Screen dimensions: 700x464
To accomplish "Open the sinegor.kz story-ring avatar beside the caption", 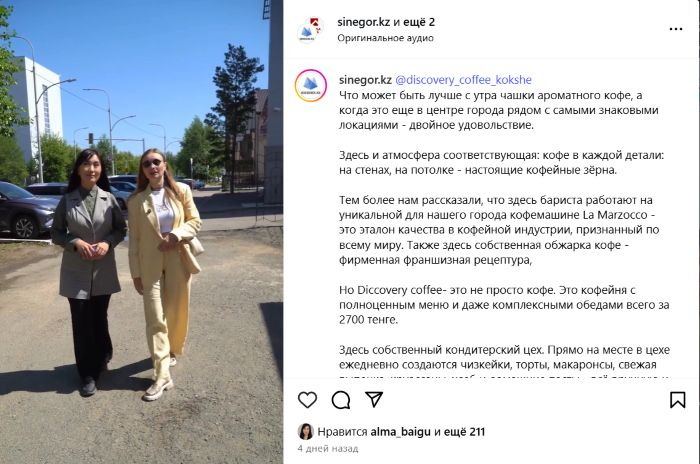I will (310, 85).
